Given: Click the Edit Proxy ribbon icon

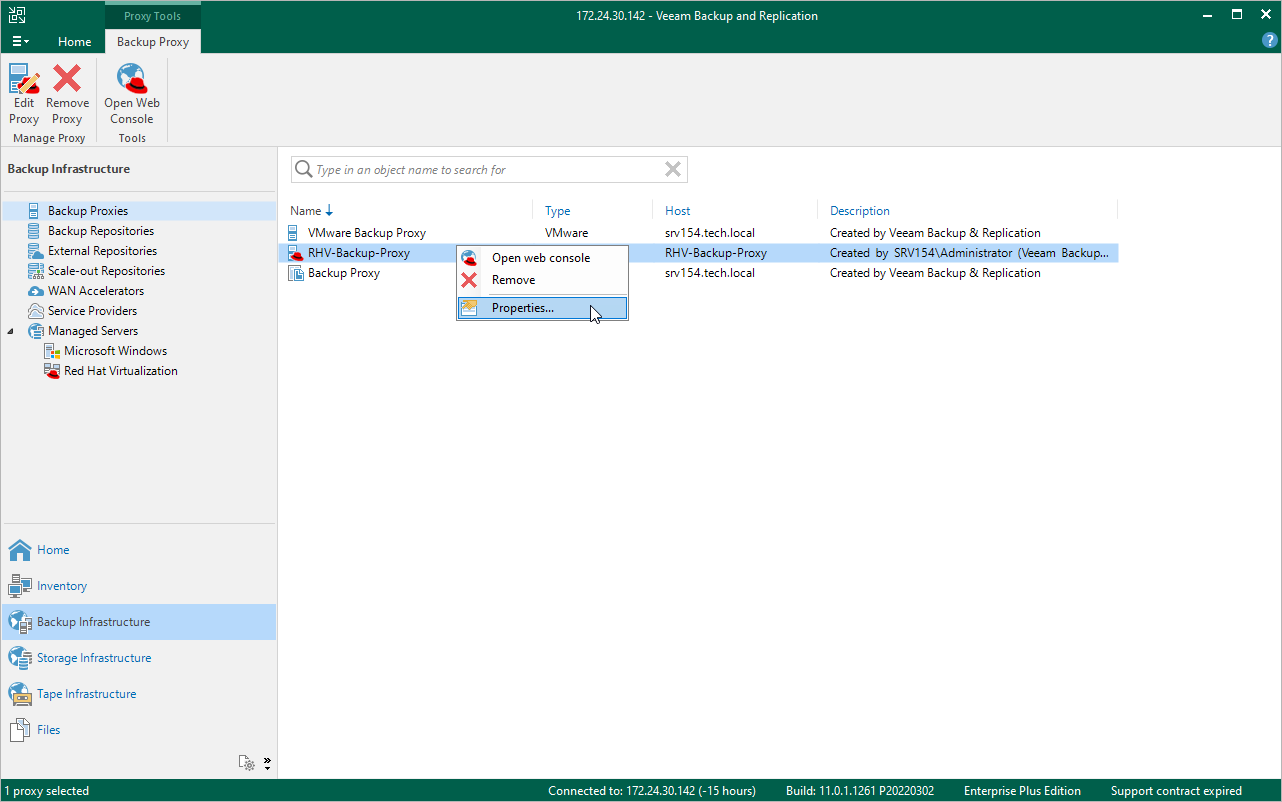Looking at the screenshot, I should click(x=24, y=80).
